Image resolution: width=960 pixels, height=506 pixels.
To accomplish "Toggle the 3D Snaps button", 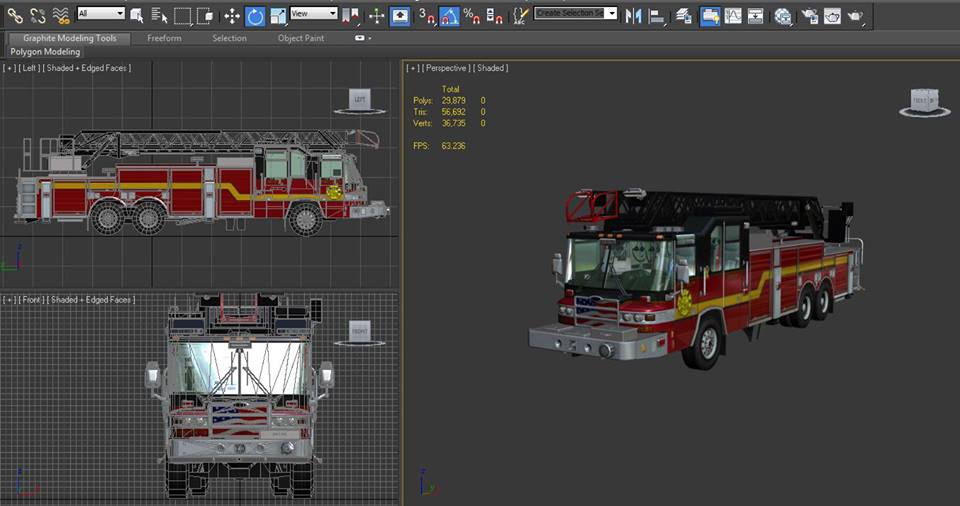I will [x=426, y=15].
